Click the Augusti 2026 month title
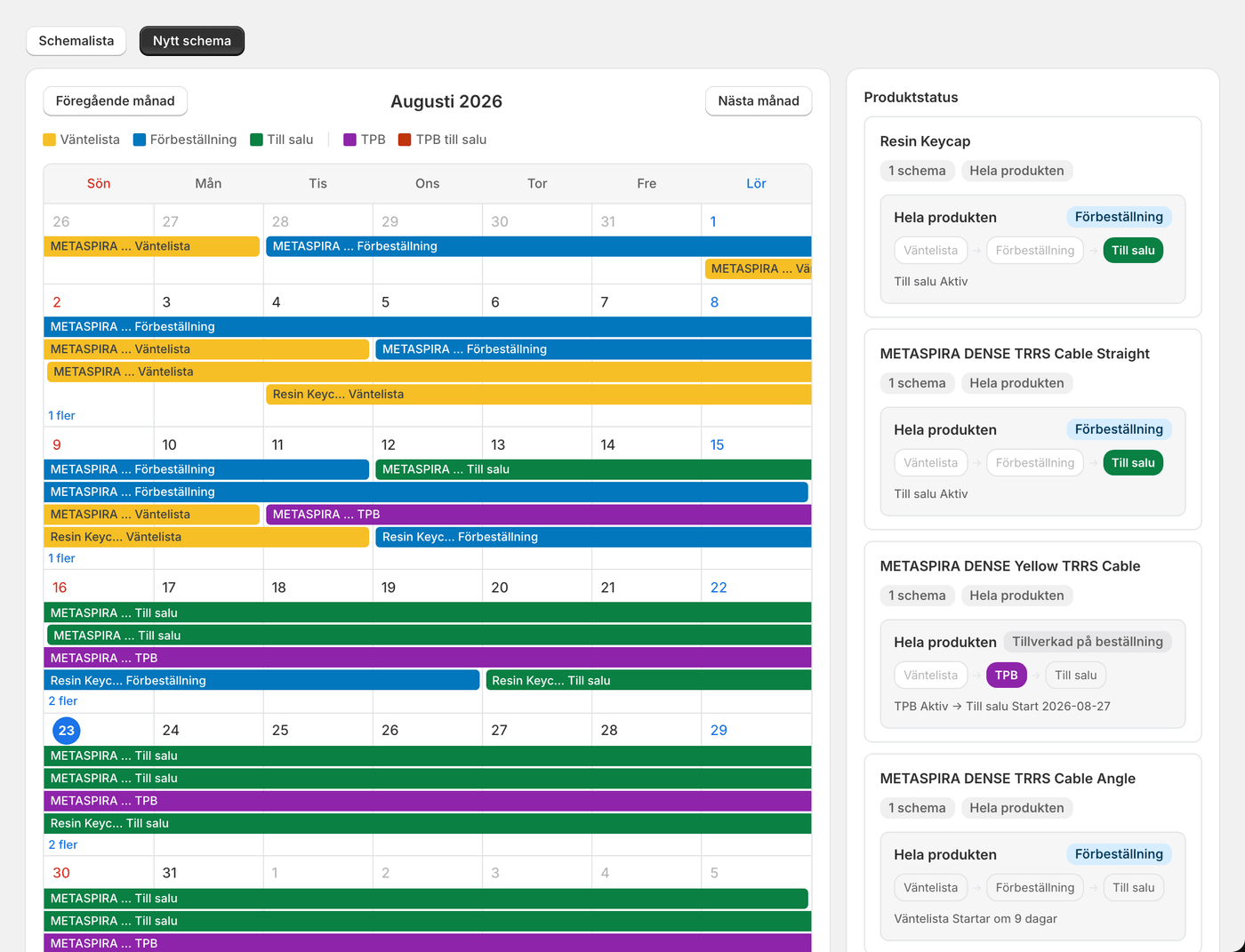1245x952 pixels. point(446,101)
